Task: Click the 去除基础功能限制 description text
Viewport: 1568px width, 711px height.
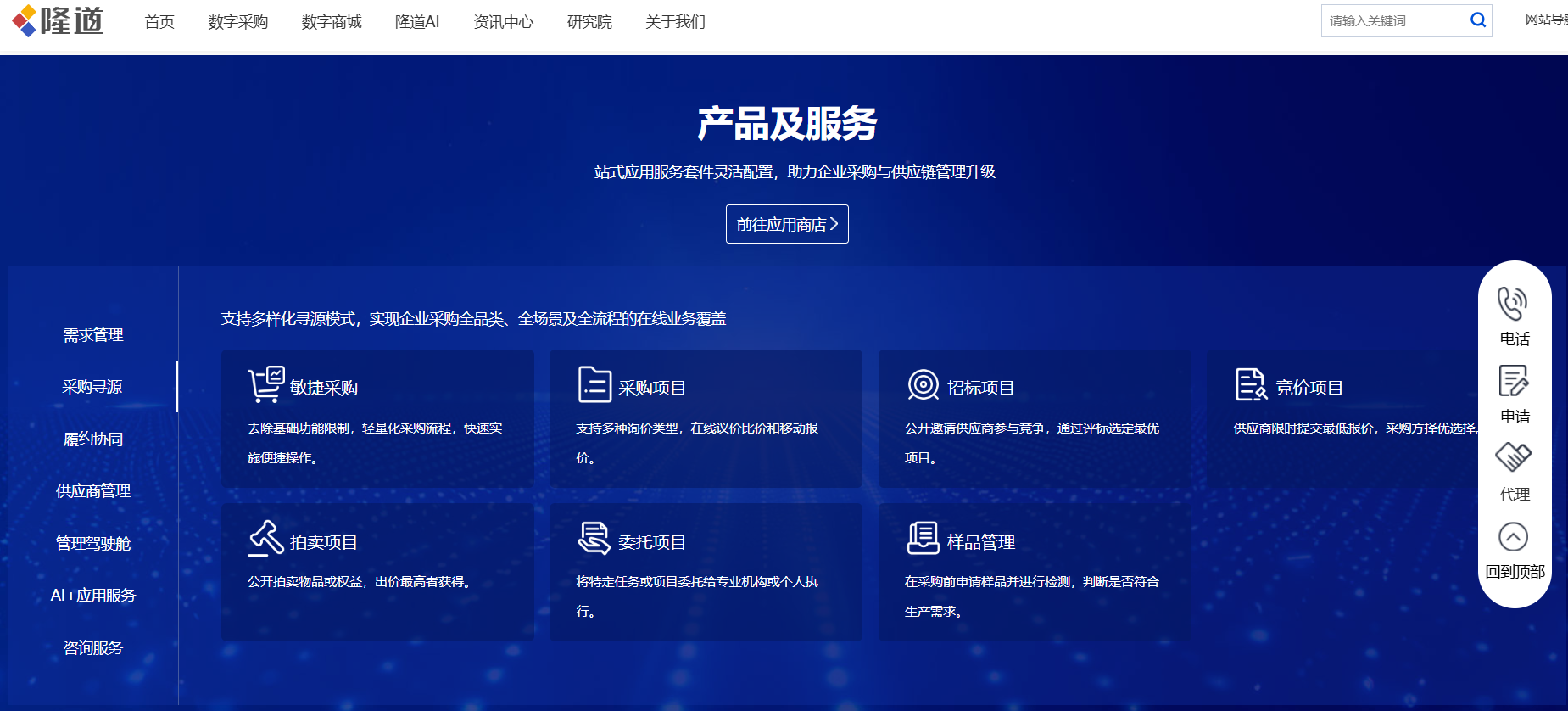Action: click(375, 443)
